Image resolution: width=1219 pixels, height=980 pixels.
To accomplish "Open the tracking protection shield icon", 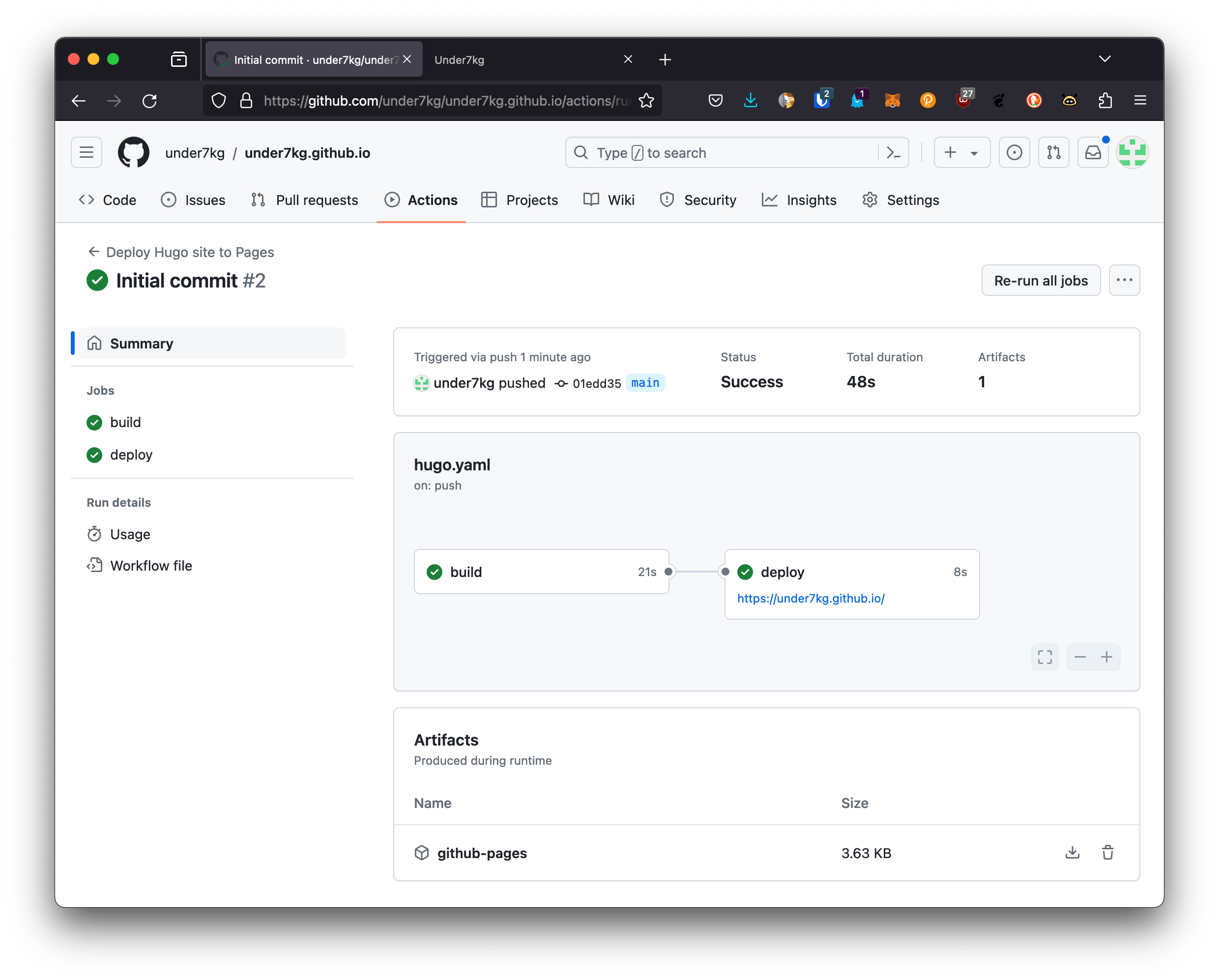I will (219, 101).
